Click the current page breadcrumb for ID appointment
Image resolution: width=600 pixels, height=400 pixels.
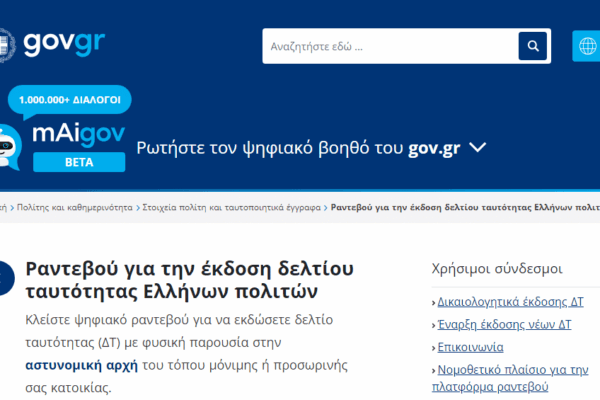click(464, 207)
